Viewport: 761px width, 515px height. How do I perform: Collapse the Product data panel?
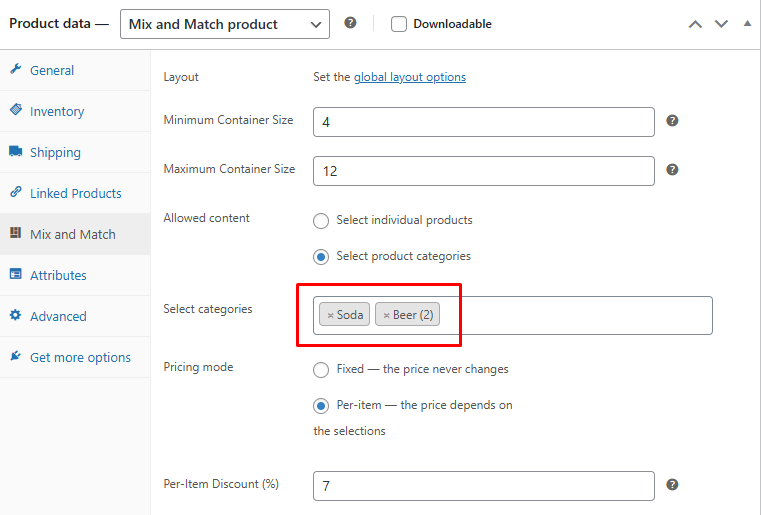tap(747, 23)
